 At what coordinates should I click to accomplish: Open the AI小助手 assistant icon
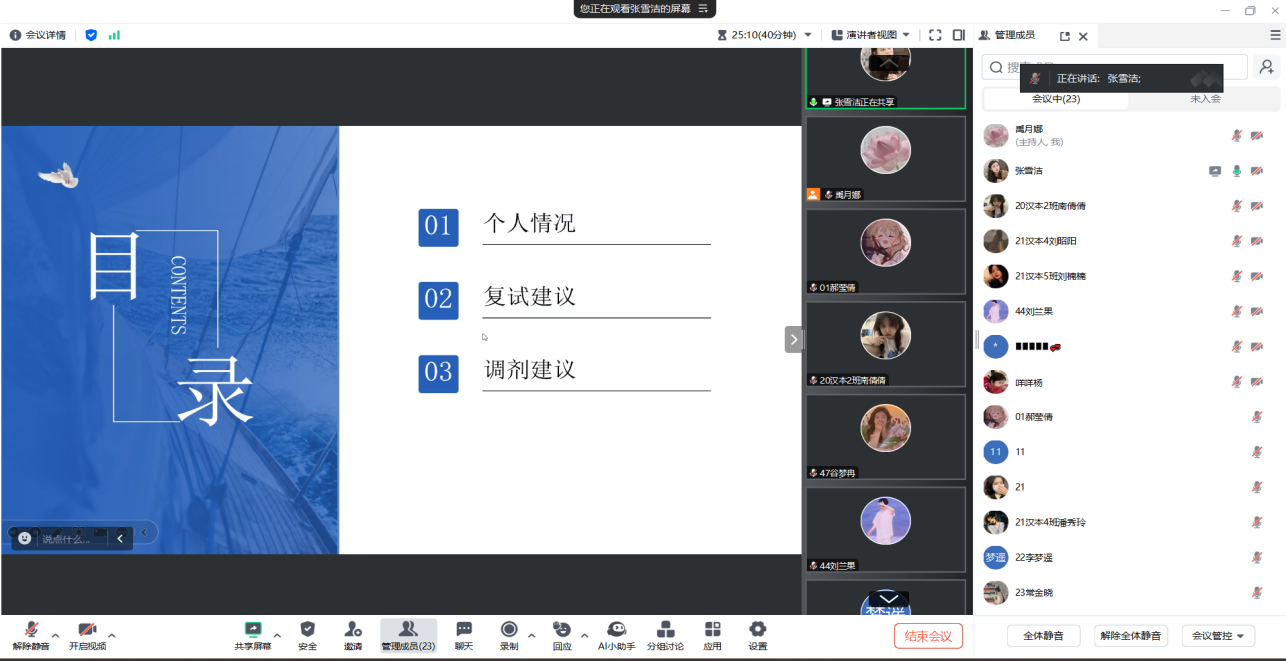pos(617,634)
